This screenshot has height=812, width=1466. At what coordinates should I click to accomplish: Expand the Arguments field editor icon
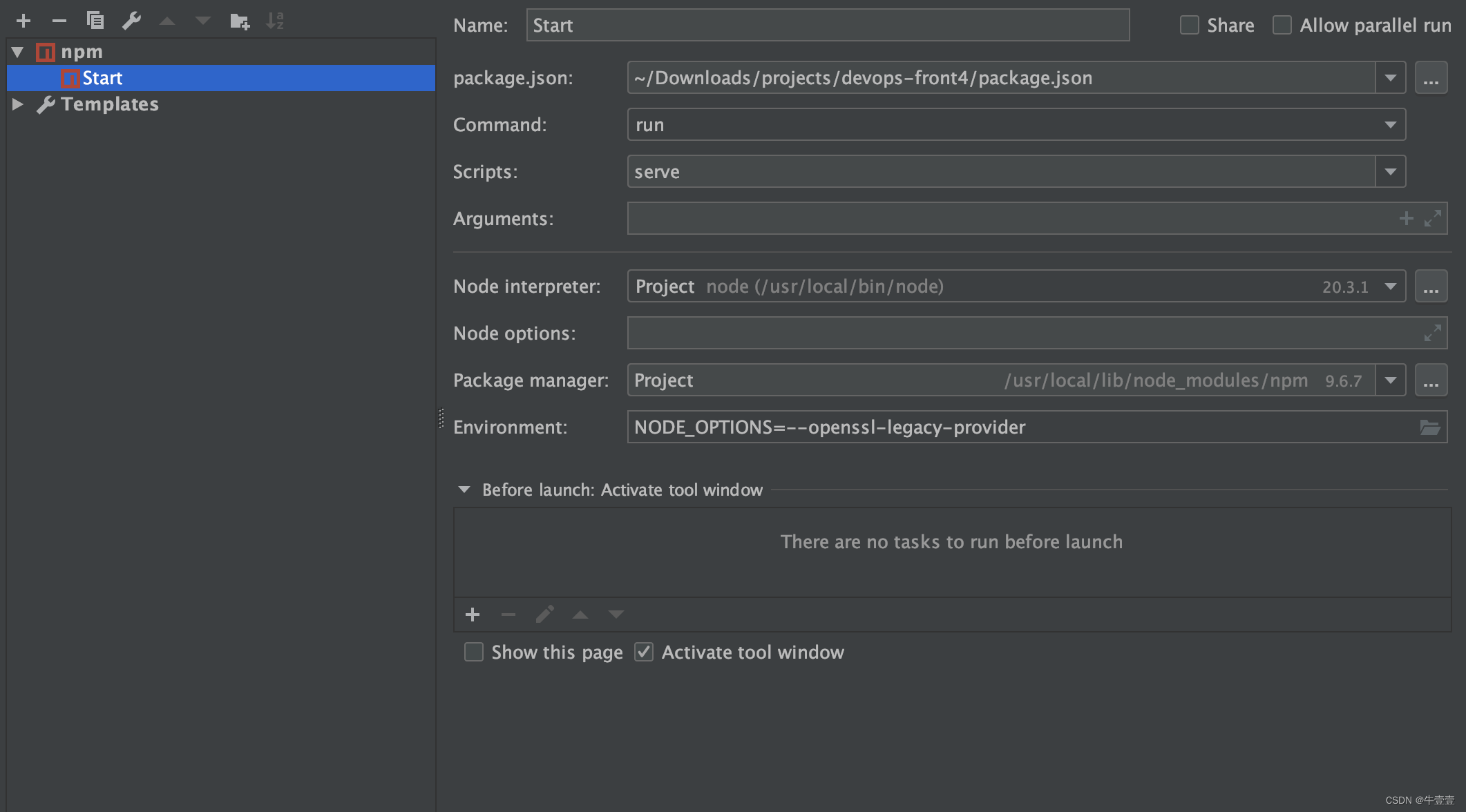click(1432, 219)
